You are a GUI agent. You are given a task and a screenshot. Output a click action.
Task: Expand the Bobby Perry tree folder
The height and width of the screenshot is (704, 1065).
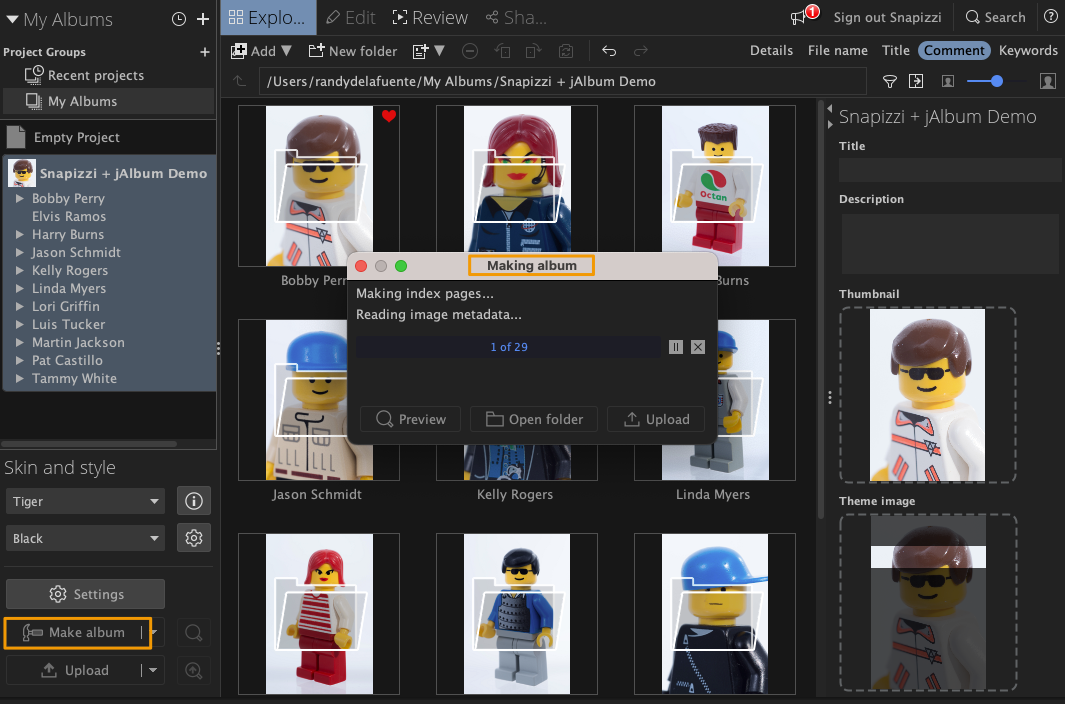pyautogui.click(x=20, y=198)
